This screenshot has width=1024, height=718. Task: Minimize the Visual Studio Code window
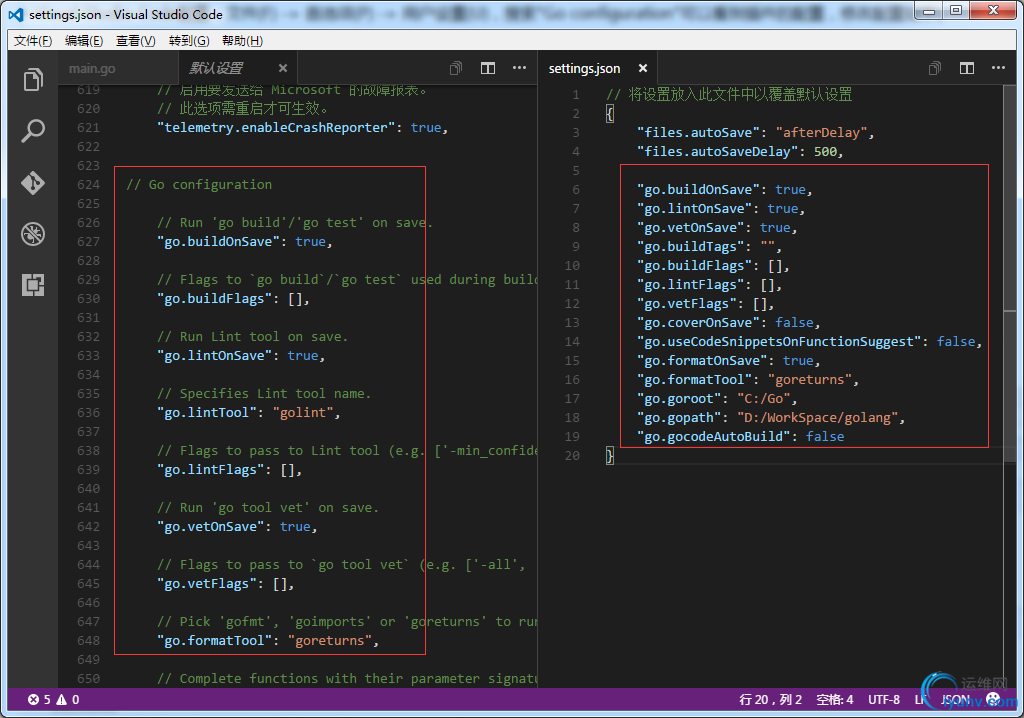[x=929, y=10]
